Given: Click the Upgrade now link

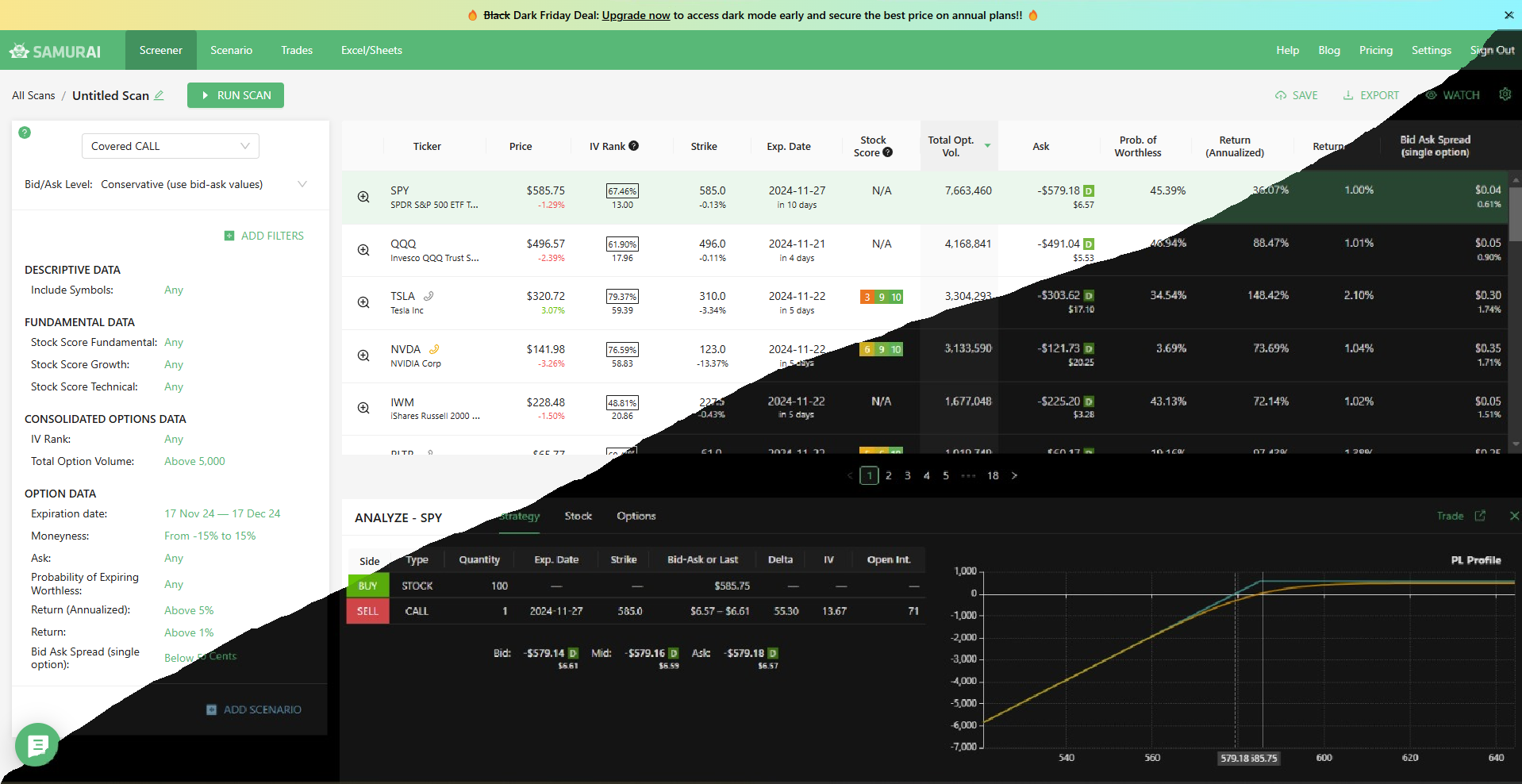Looking at the screenshot, I should [x=636, y=15].
